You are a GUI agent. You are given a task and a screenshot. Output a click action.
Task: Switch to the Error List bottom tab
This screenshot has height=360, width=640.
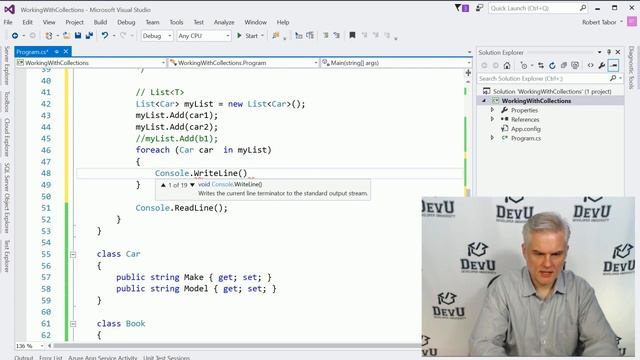click(x=51, y=357)
